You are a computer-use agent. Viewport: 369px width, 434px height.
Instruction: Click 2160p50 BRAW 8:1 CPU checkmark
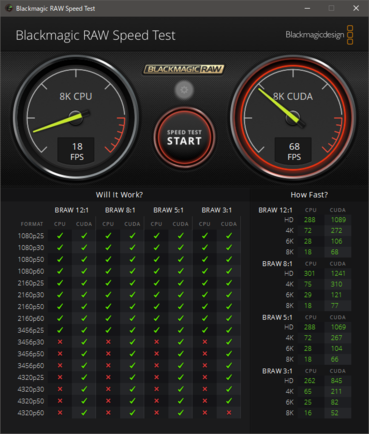point(108,306)
